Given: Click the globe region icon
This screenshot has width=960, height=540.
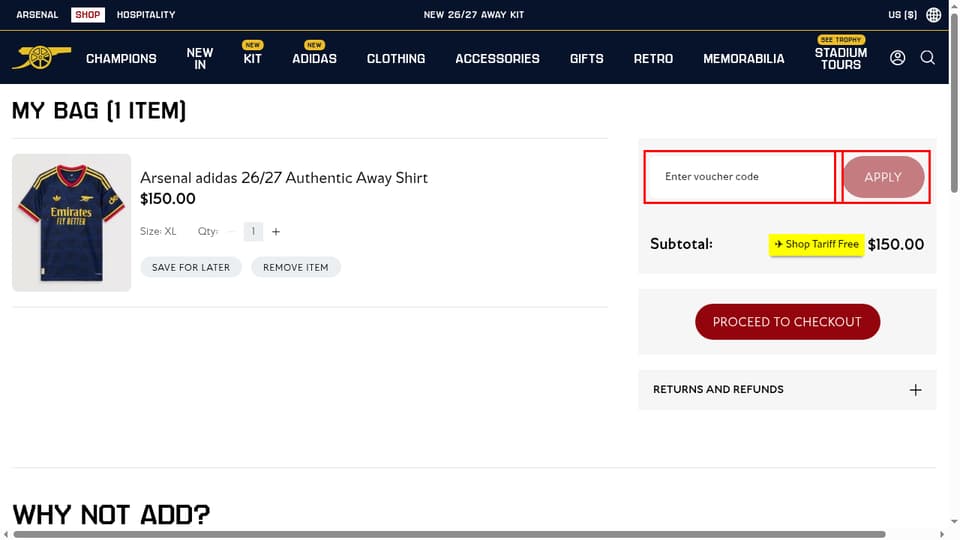Looking at the screenshot, I should [x=933, y=15].
